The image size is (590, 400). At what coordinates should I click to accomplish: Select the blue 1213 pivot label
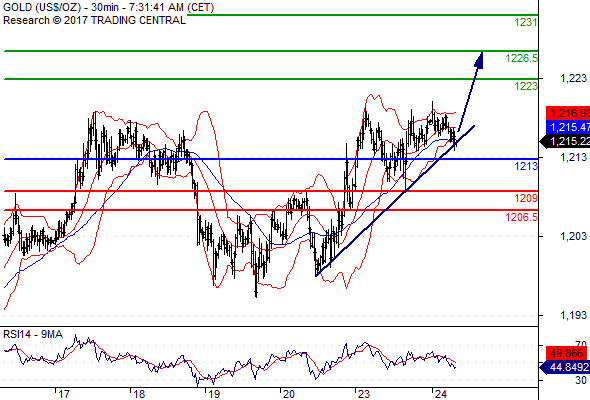click(x=526, y=166)
